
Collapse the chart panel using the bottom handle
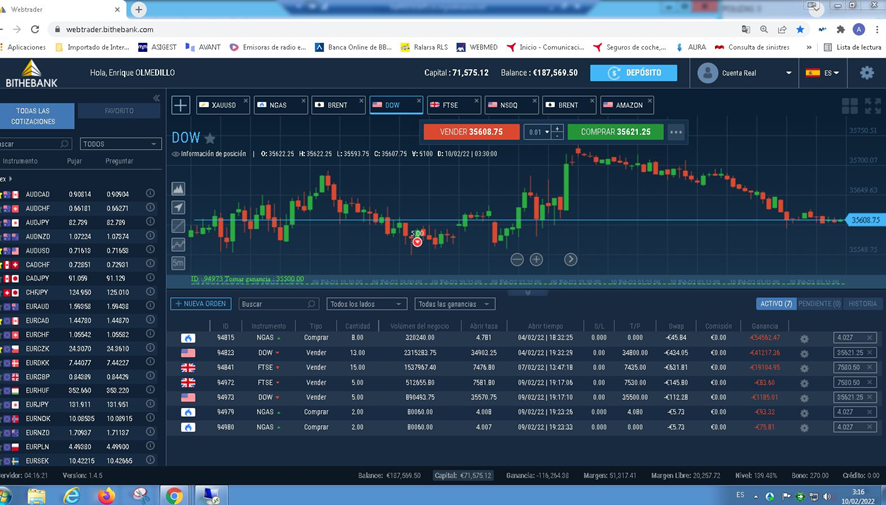(x=527, y=293)
